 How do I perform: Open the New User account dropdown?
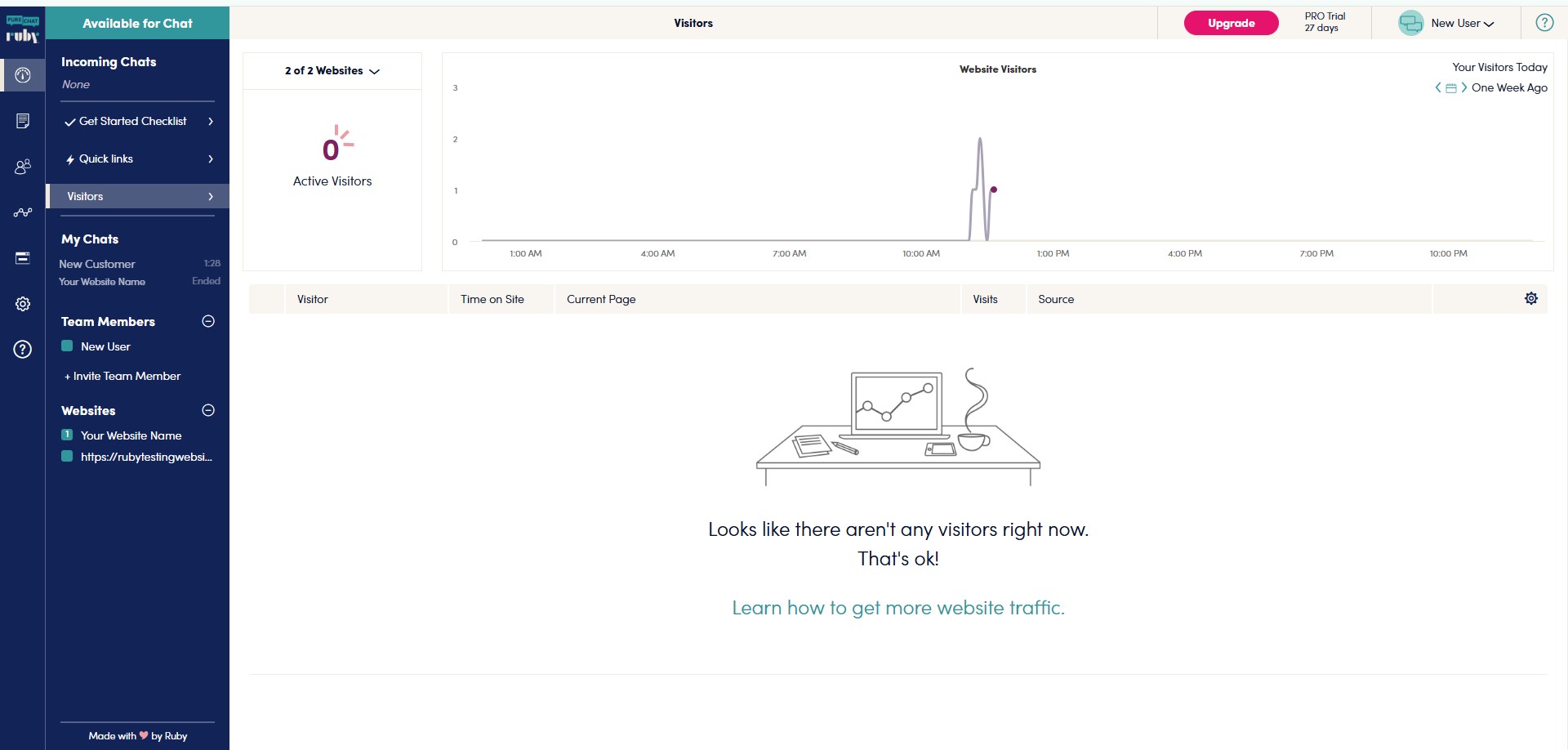point(1446,23)
